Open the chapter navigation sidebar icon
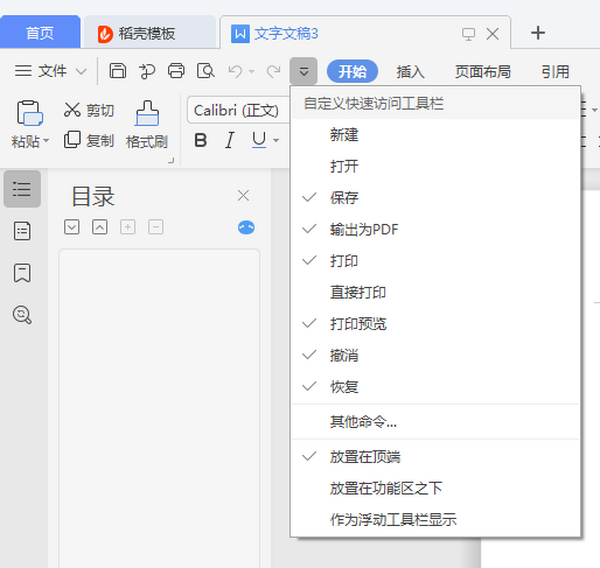The image size is (600, 568). [22, 231]
